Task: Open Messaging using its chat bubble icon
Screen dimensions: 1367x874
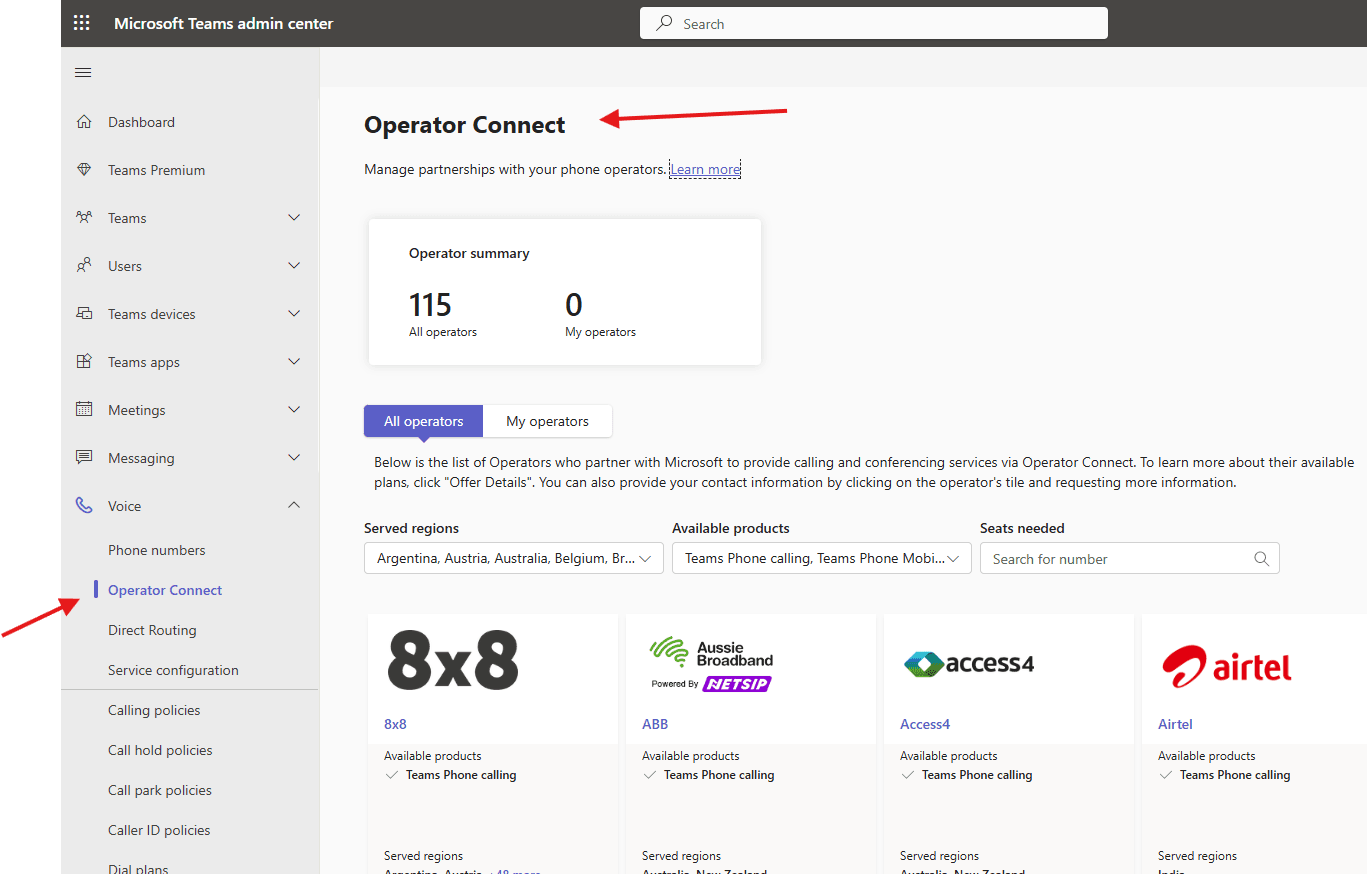Action: click(84, 457)
